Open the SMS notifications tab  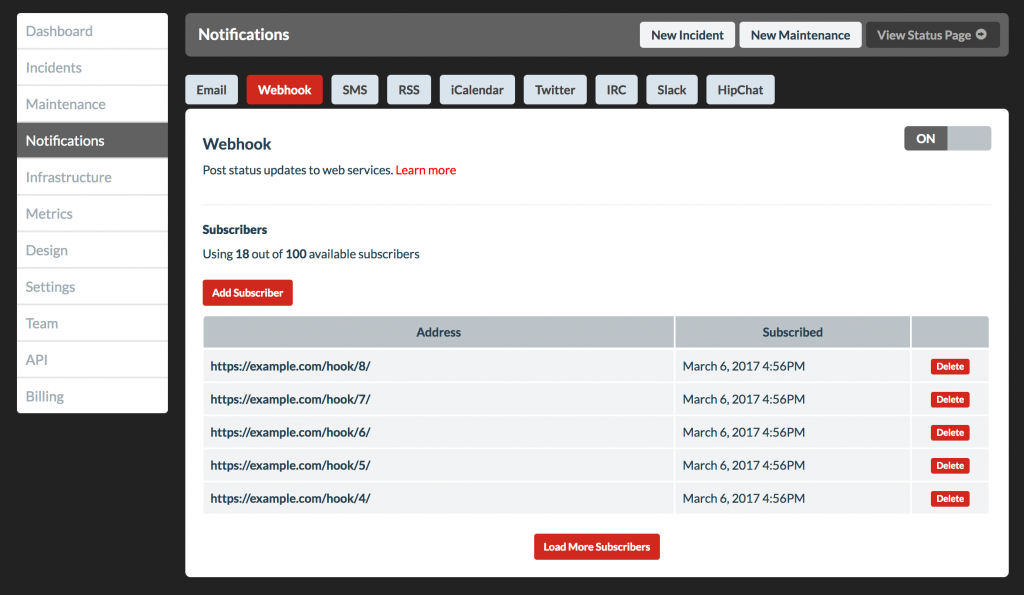(354, 89)
